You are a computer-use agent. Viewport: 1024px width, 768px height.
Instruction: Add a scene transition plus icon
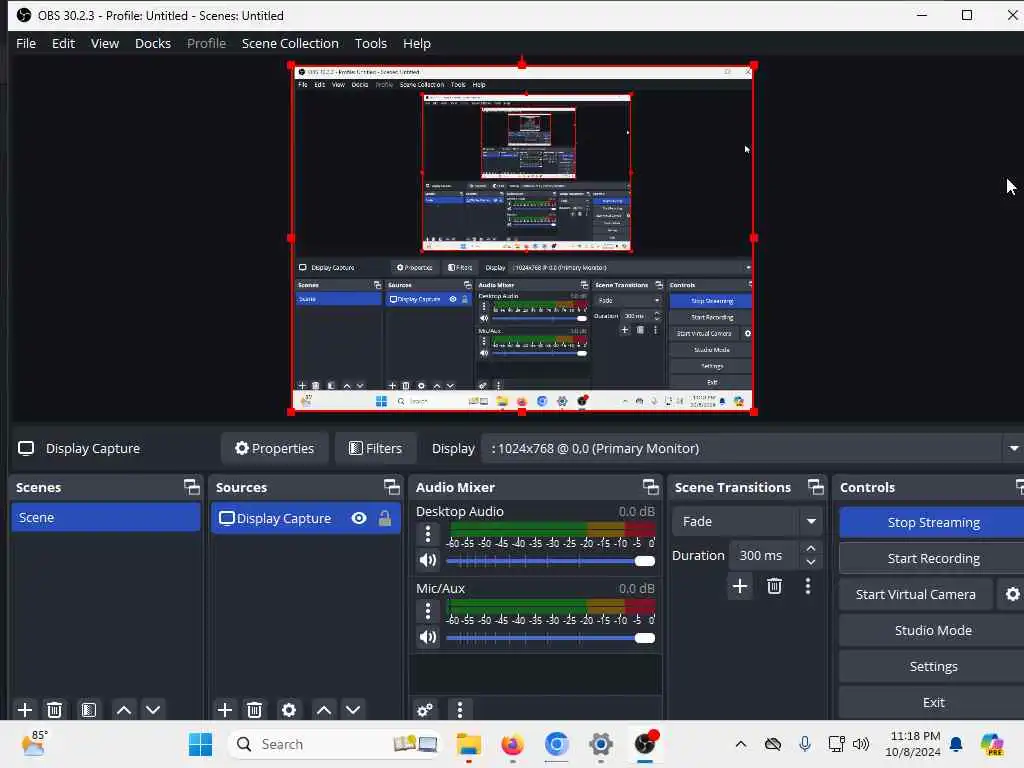tap(740, 586)
